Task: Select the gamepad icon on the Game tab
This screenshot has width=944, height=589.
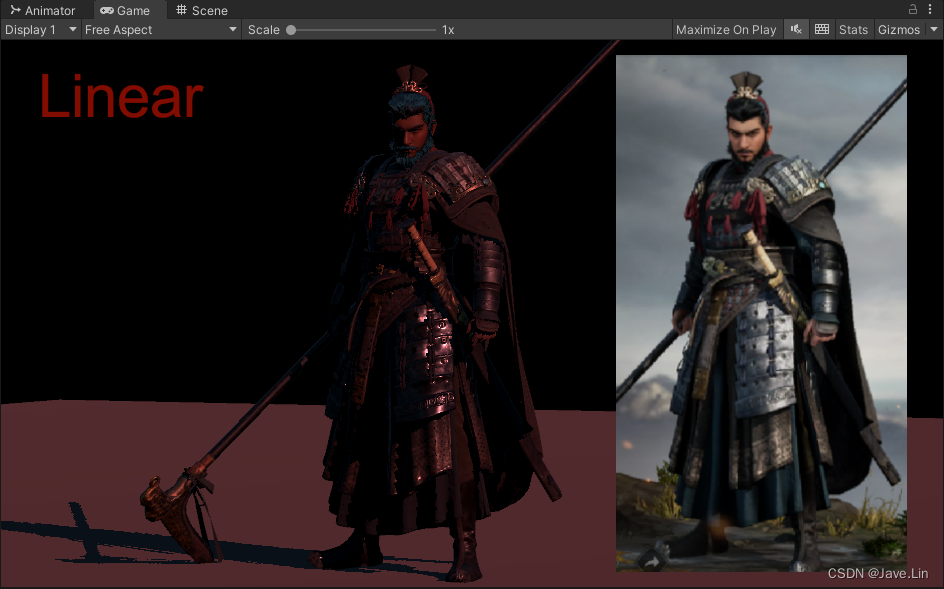Action: pos(107,10)
